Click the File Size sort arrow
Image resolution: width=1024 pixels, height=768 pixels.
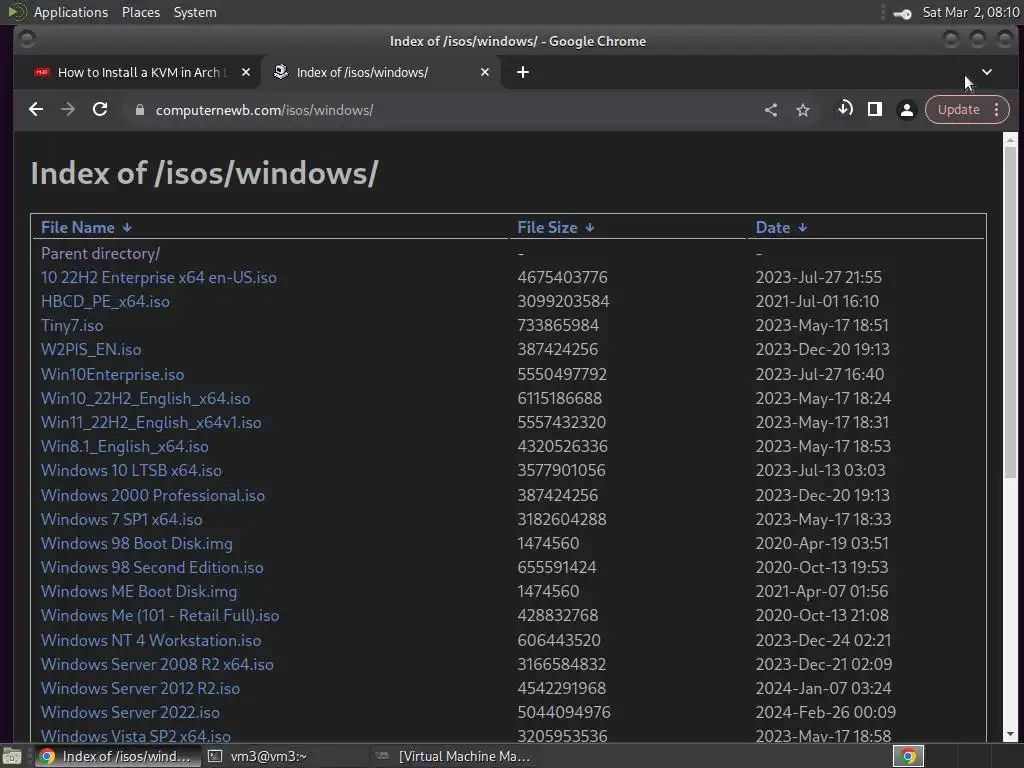point(590,227)
